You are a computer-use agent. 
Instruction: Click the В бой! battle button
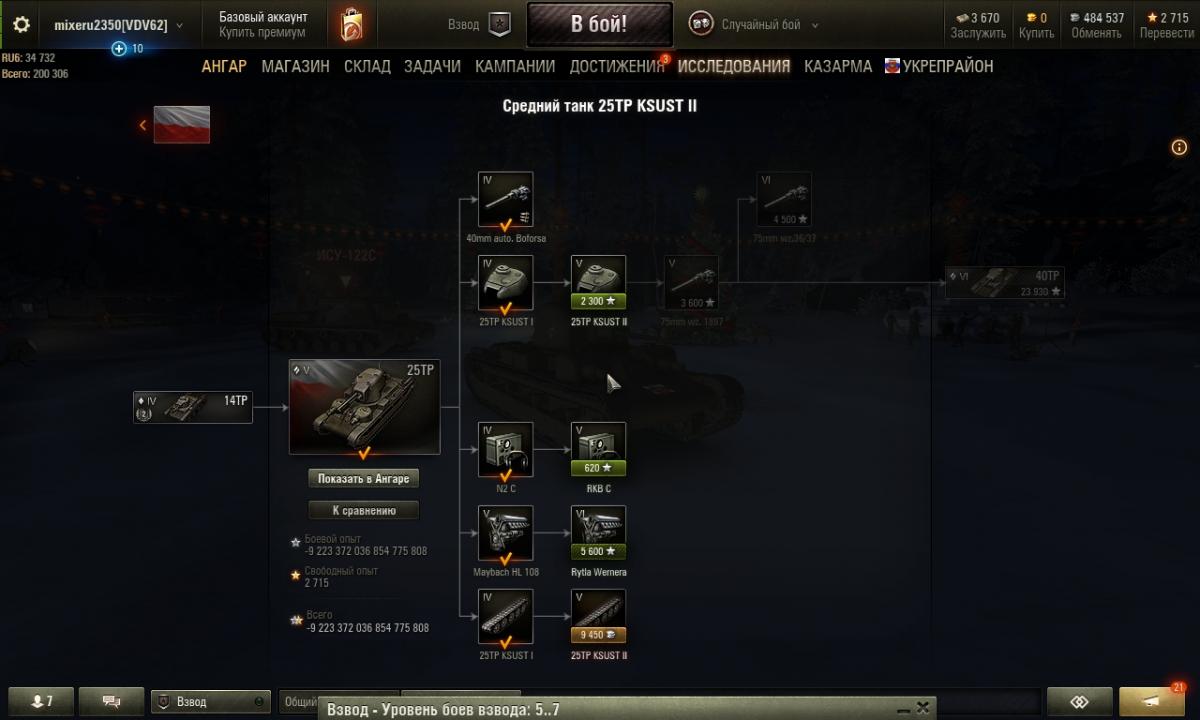599,25
